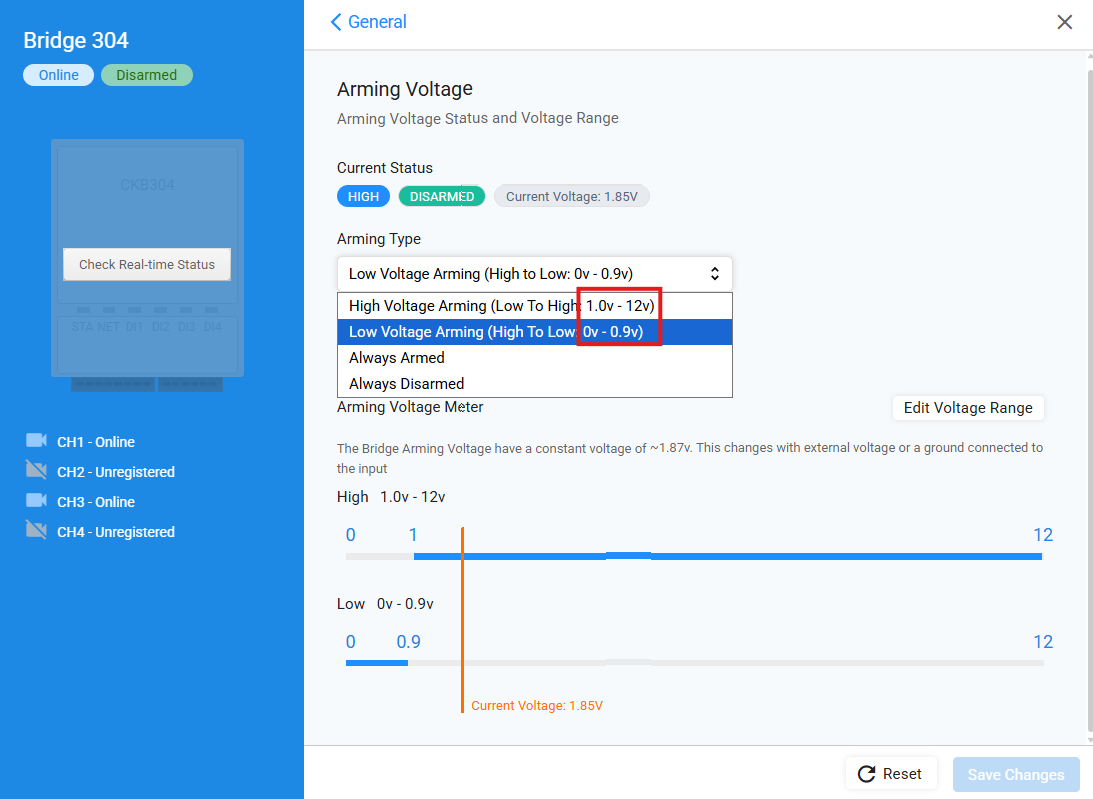The height and width of the screenshot is (799, 1093).
Task: Open the Arming Type dropdown
Action: coord(534,274)
